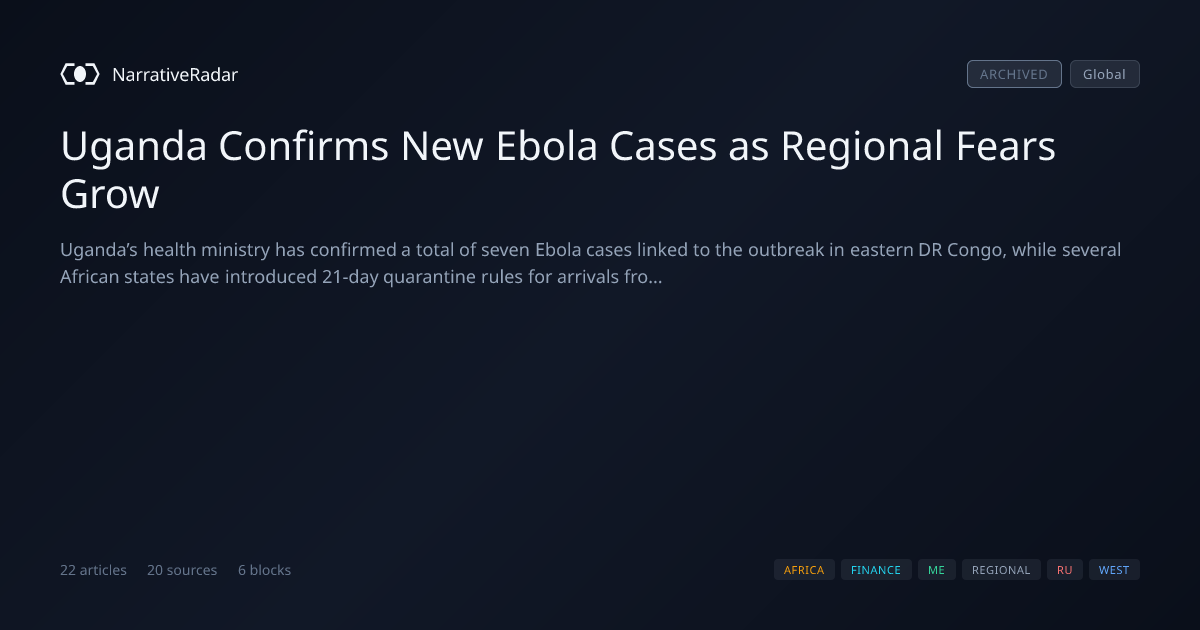View the 22 articles count

pyautogui.click(x=93, y=570)
